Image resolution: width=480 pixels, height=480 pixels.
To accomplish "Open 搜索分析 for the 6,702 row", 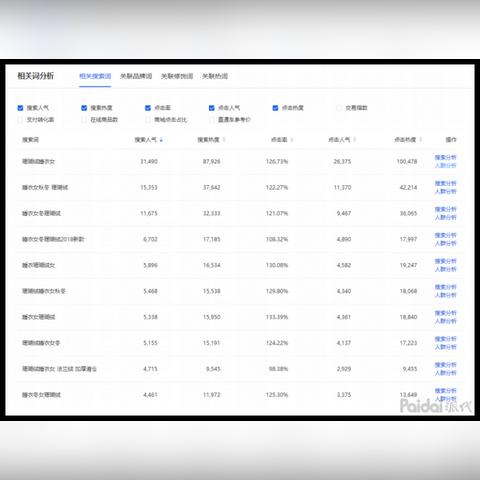I will point(445,235).
